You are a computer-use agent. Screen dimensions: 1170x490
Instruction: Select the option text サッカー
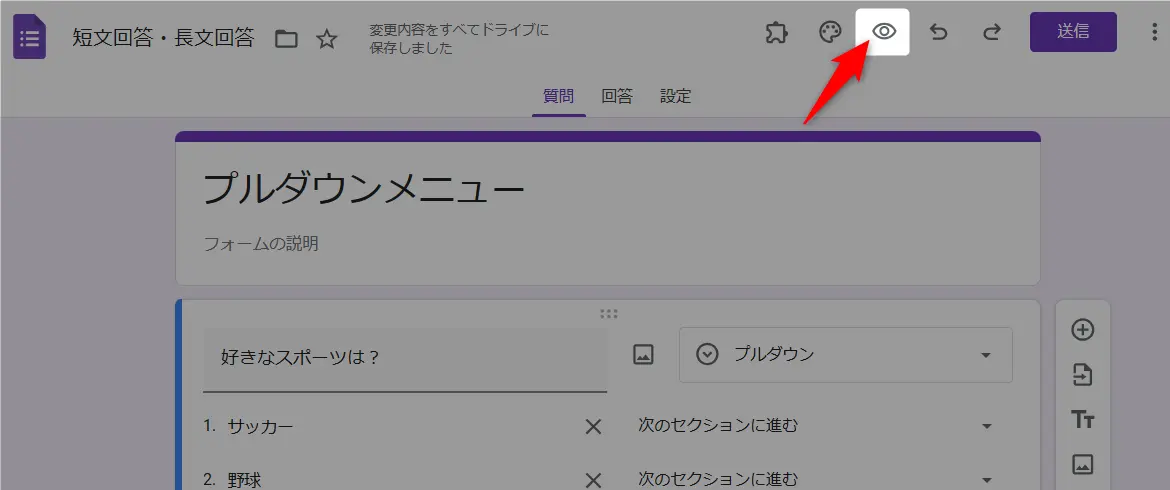260,427
